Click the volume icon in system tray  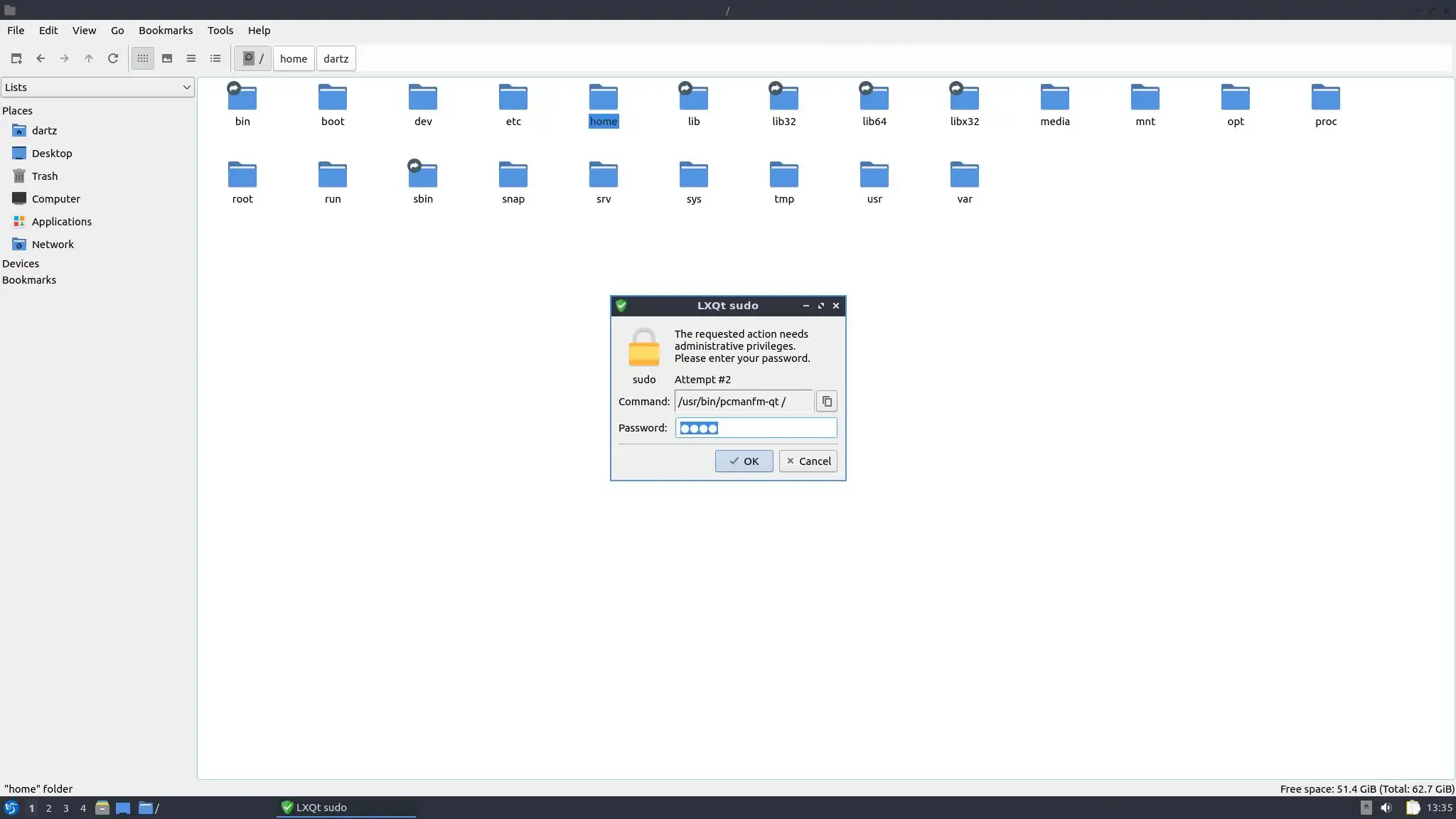click(1386, 808)
